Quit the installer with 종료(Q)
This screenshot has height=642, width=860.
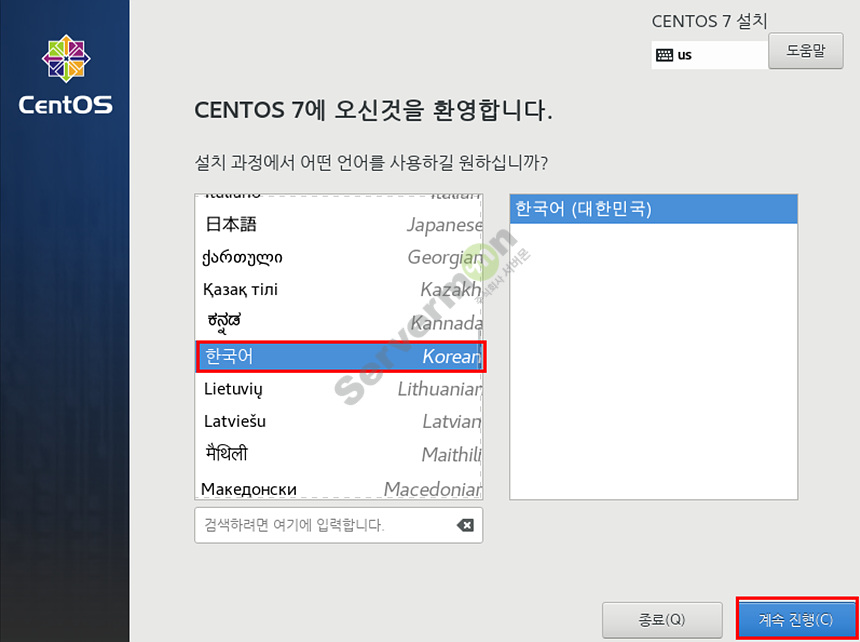click(x=662, y=620)
